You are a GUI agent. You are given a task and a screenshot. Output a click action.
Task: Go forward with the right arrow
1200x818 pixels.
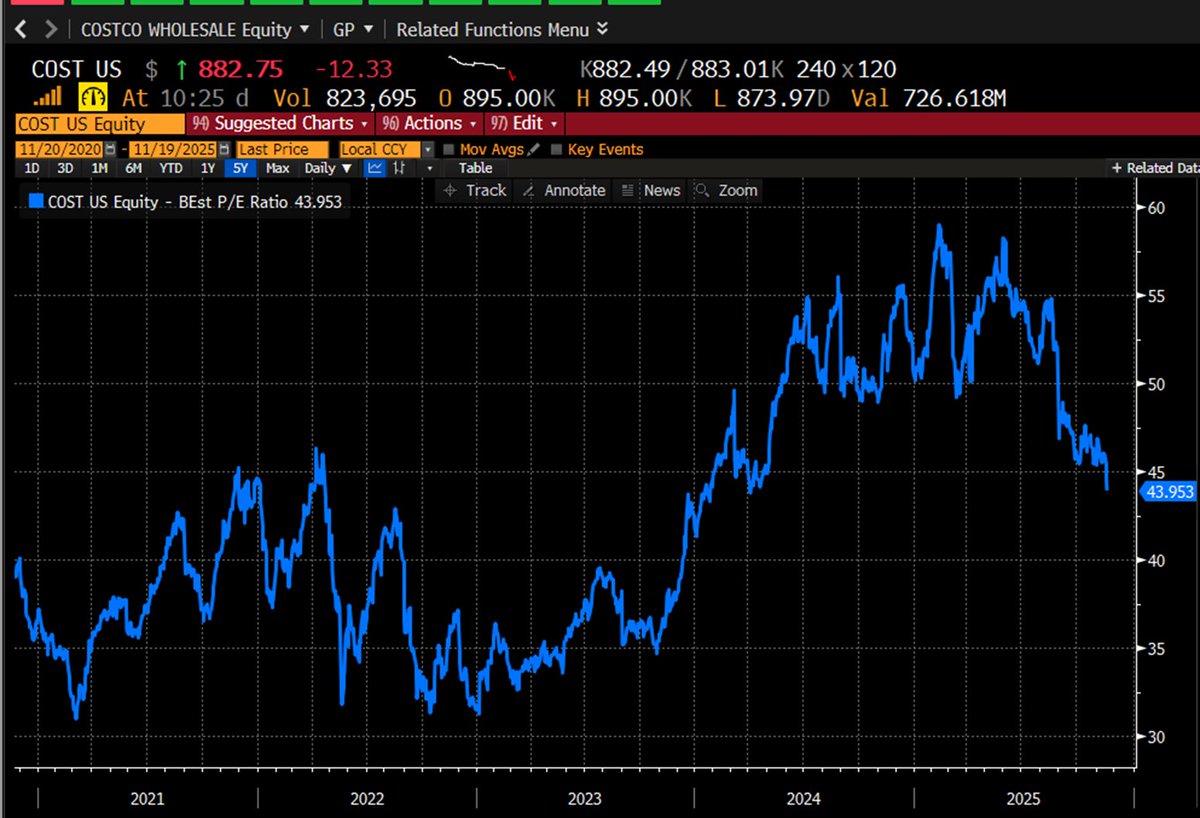tap(51, 29)
